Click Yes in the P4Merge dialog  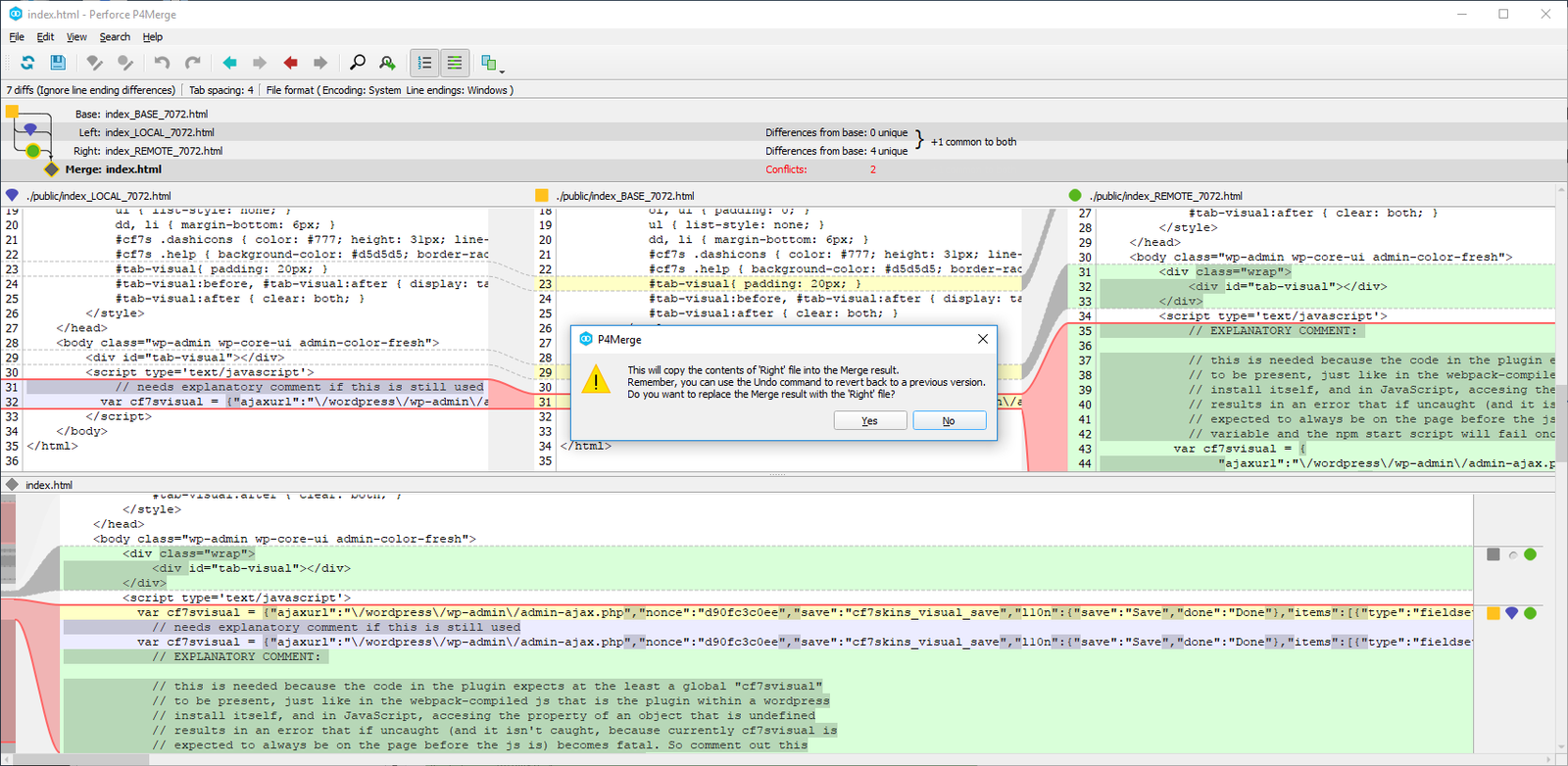click(869, 420)
